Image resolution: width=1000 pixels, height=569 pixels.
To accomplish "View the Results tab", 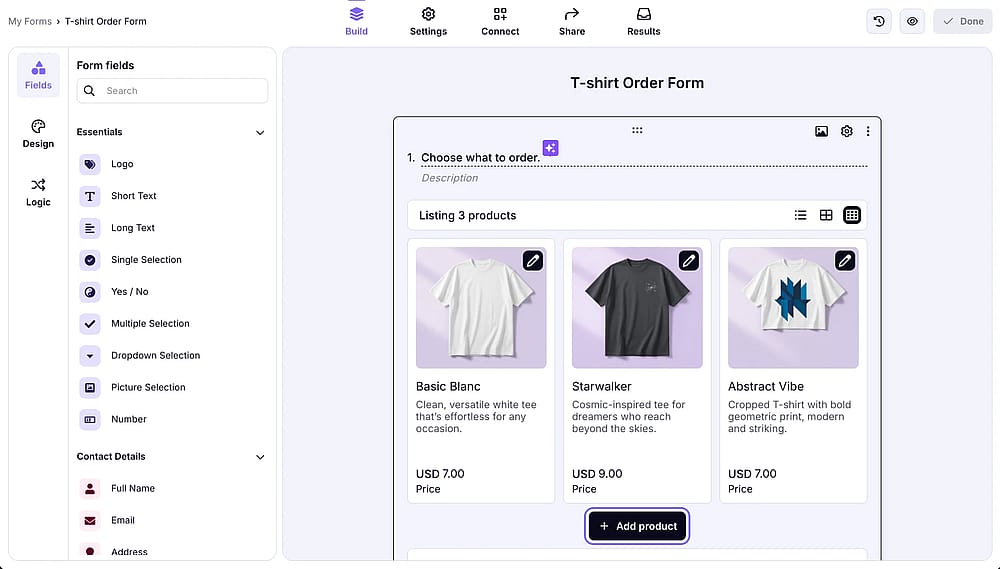I will (x=643, y=21).
